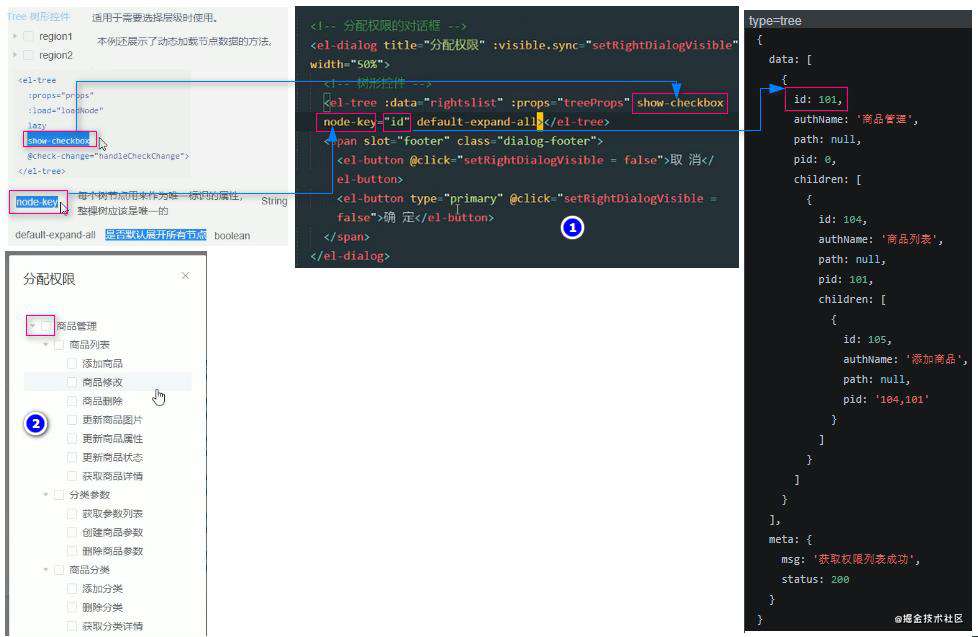
Task: Click the region2 label in the docs tree
Action: 56,56
